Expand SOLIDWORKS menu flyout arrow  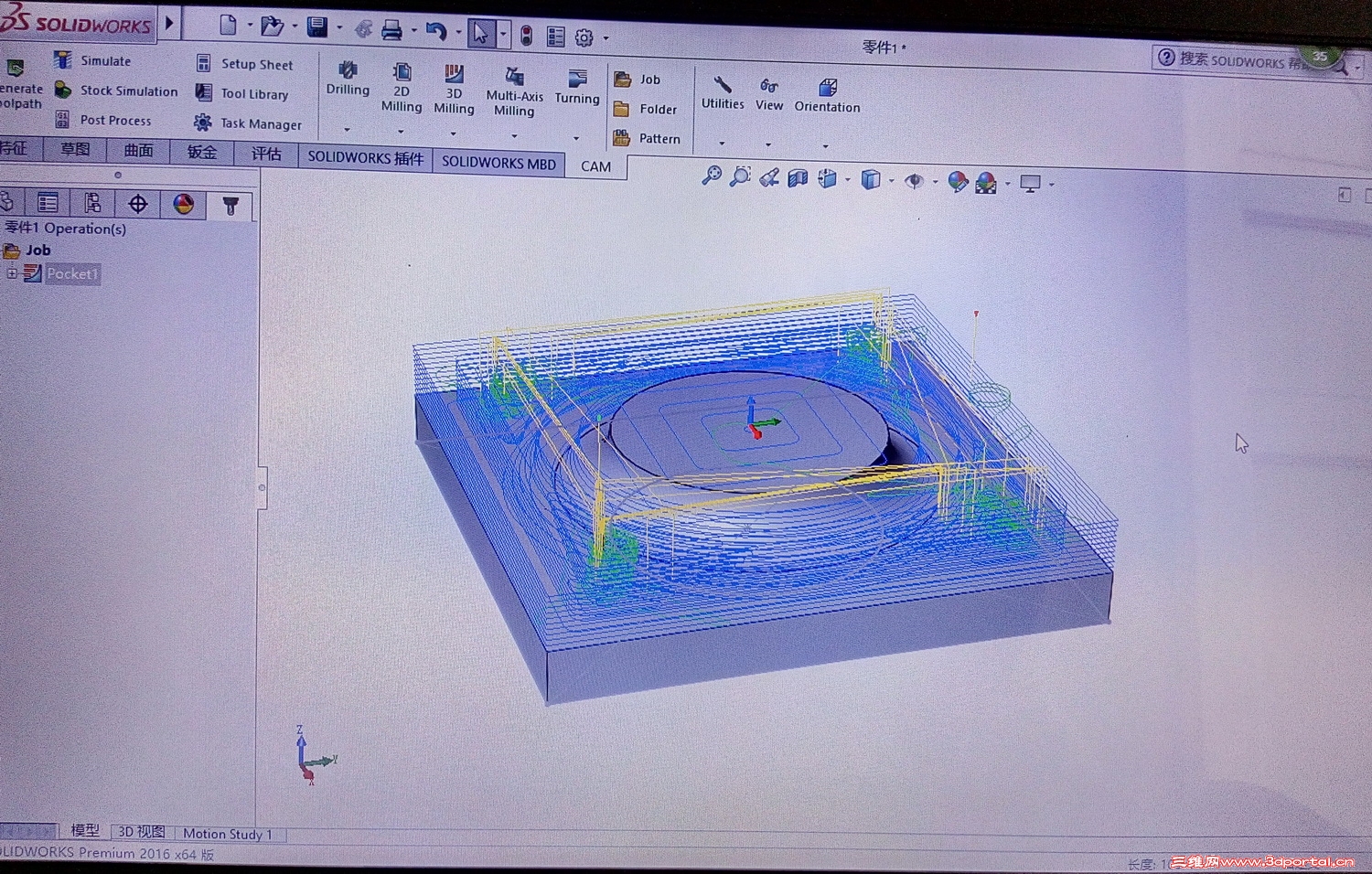[169, 23]
